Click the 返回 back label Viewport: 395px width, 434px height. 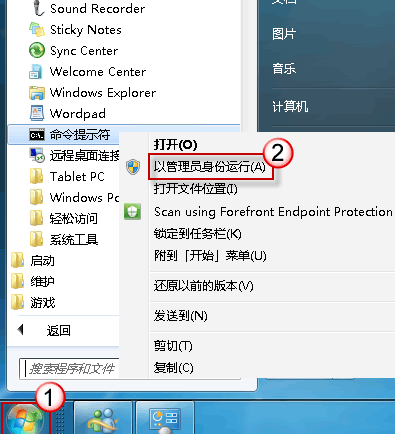tap(59, 330)
